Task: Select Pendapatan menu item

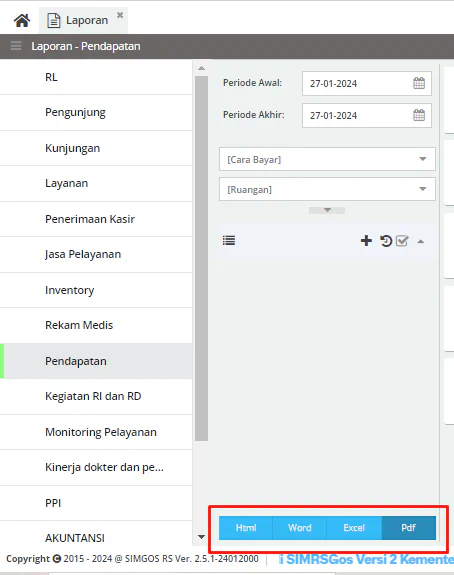Action: coord(96,361)
